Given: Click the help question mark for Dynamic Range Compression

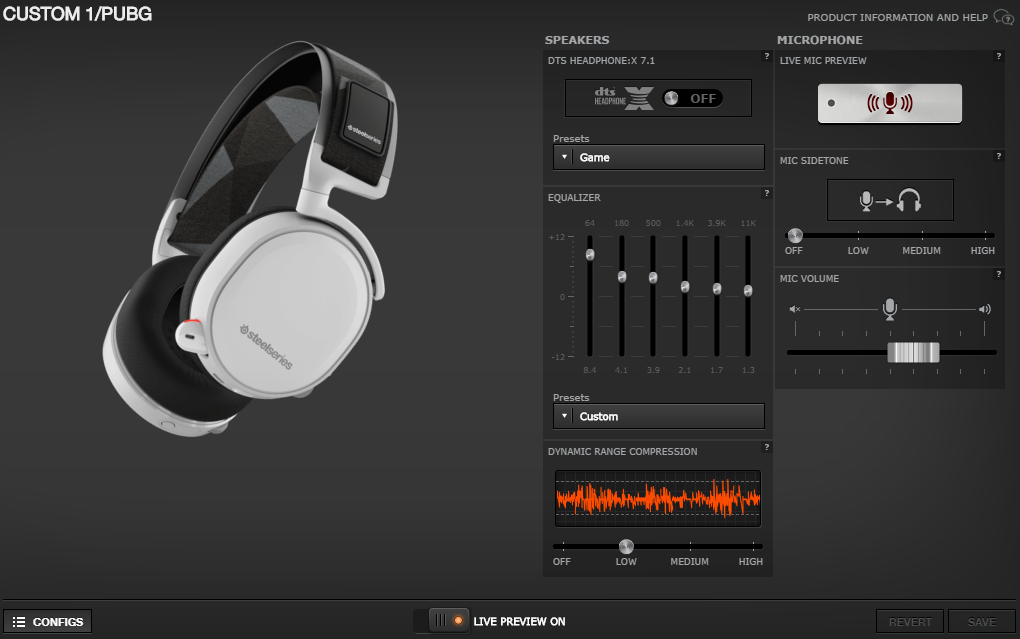Looking at the screenshot, I should pyautogui.click(x=766, y=447).
